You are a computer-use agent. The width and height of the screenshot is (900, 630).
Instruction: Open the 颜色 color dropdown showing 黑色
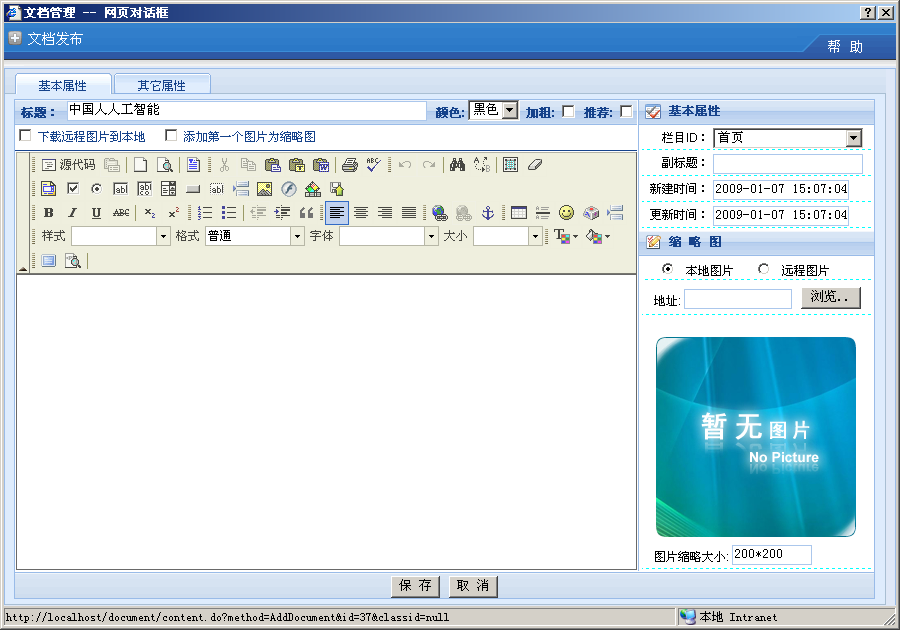(494, 110)
